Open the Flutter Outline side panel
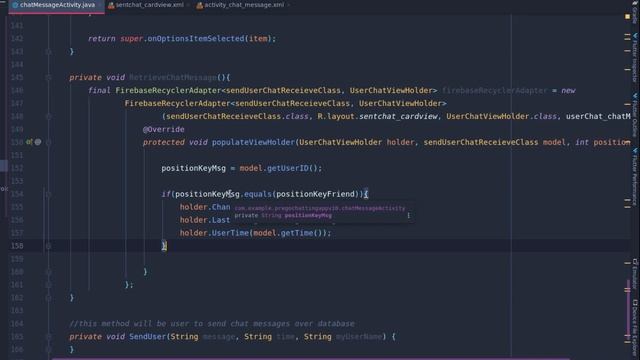 pos(635,114)
